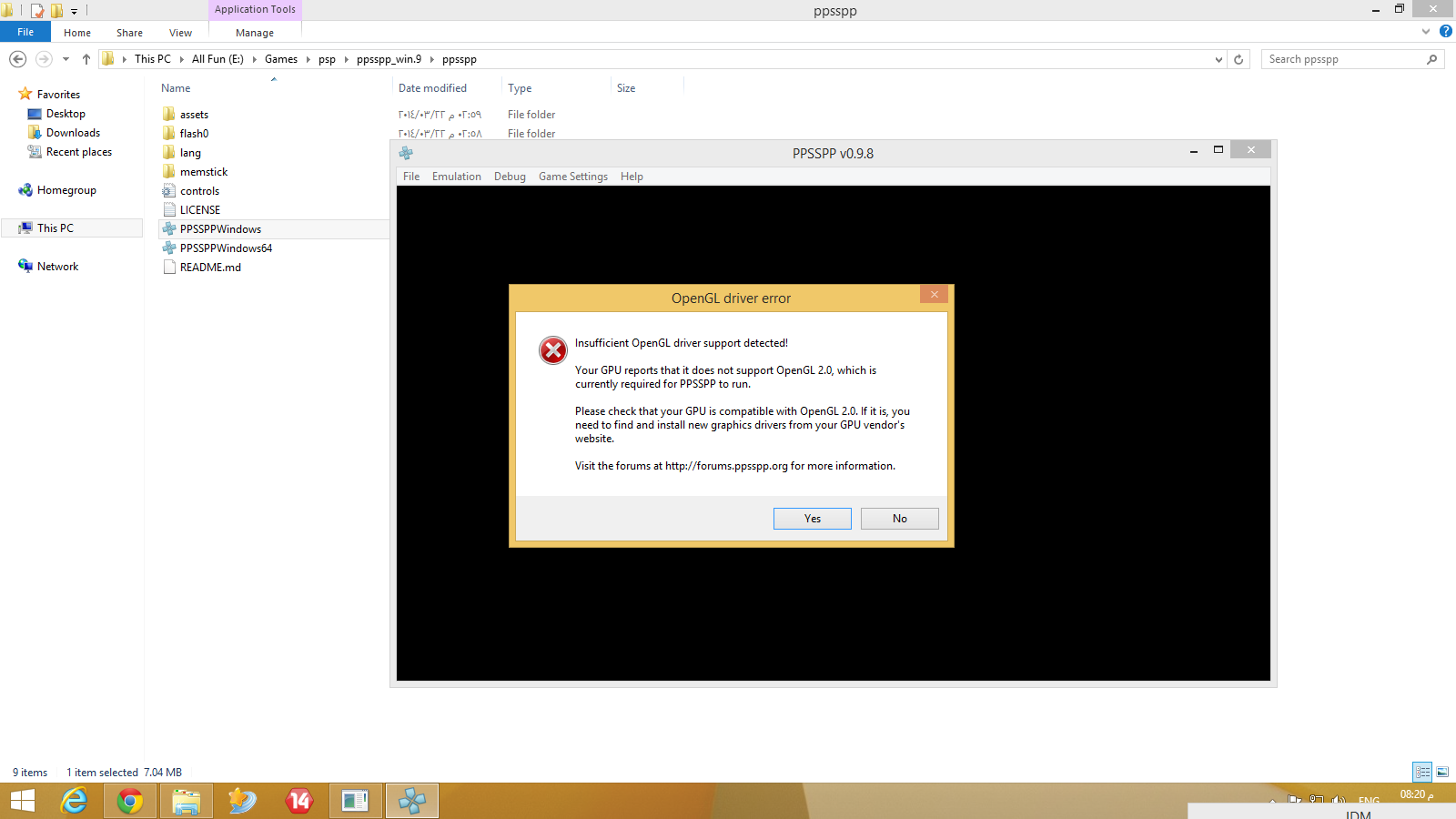This screenshot has width=1456, height=819.
Task: Launch Internet Explorer from the taskbar
Action: pos(74,801)
